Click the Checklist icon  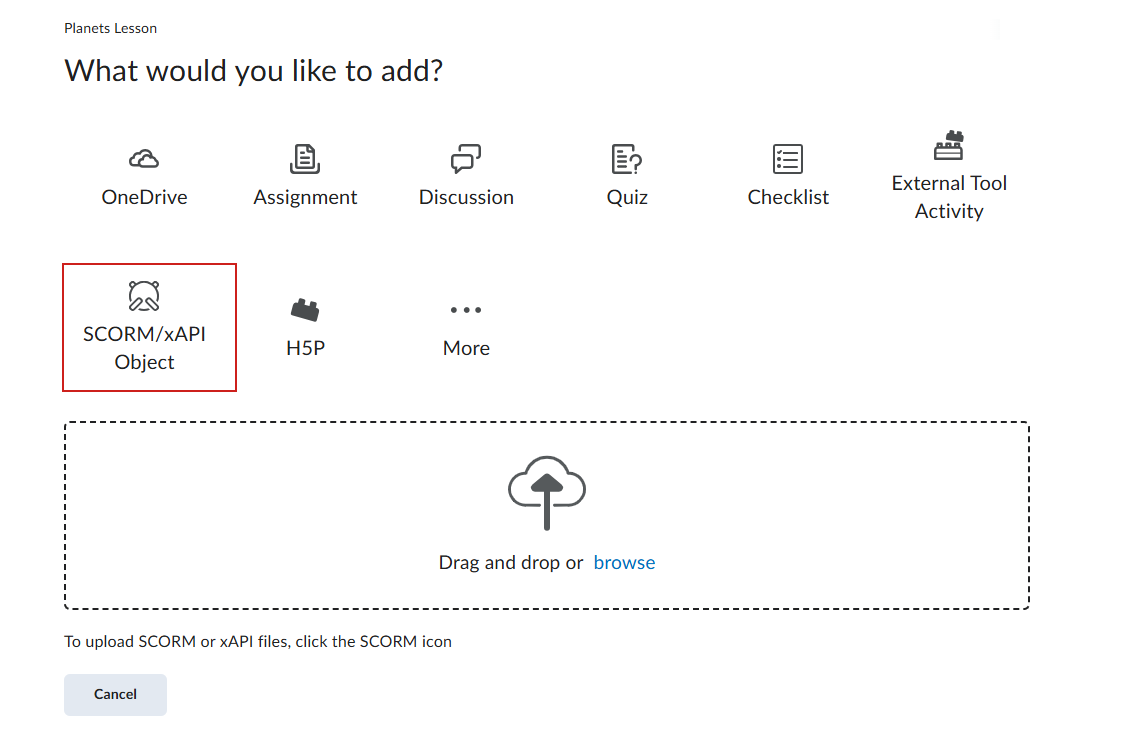click(788, 159)
